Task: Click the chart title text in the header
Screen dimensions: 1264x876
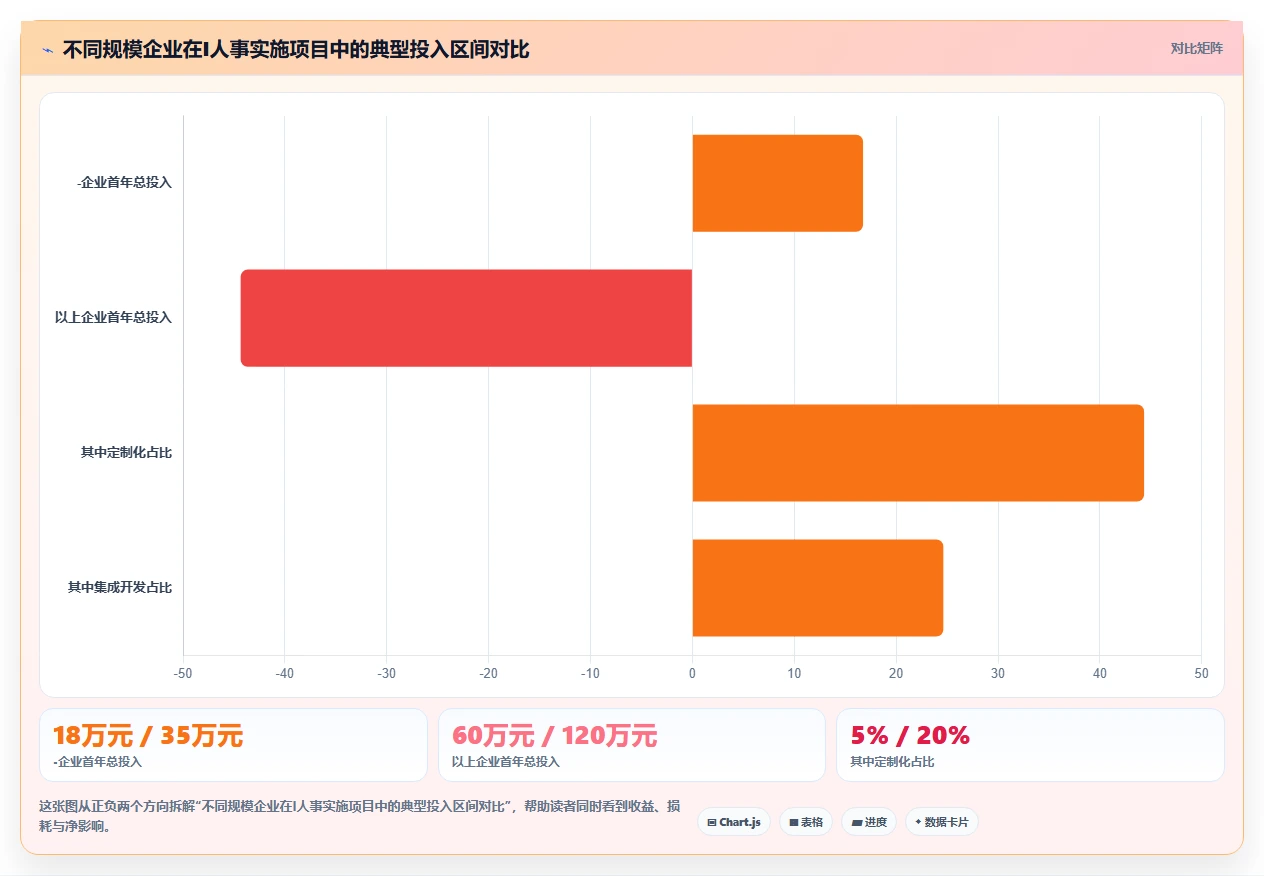Action: (296, 49)
